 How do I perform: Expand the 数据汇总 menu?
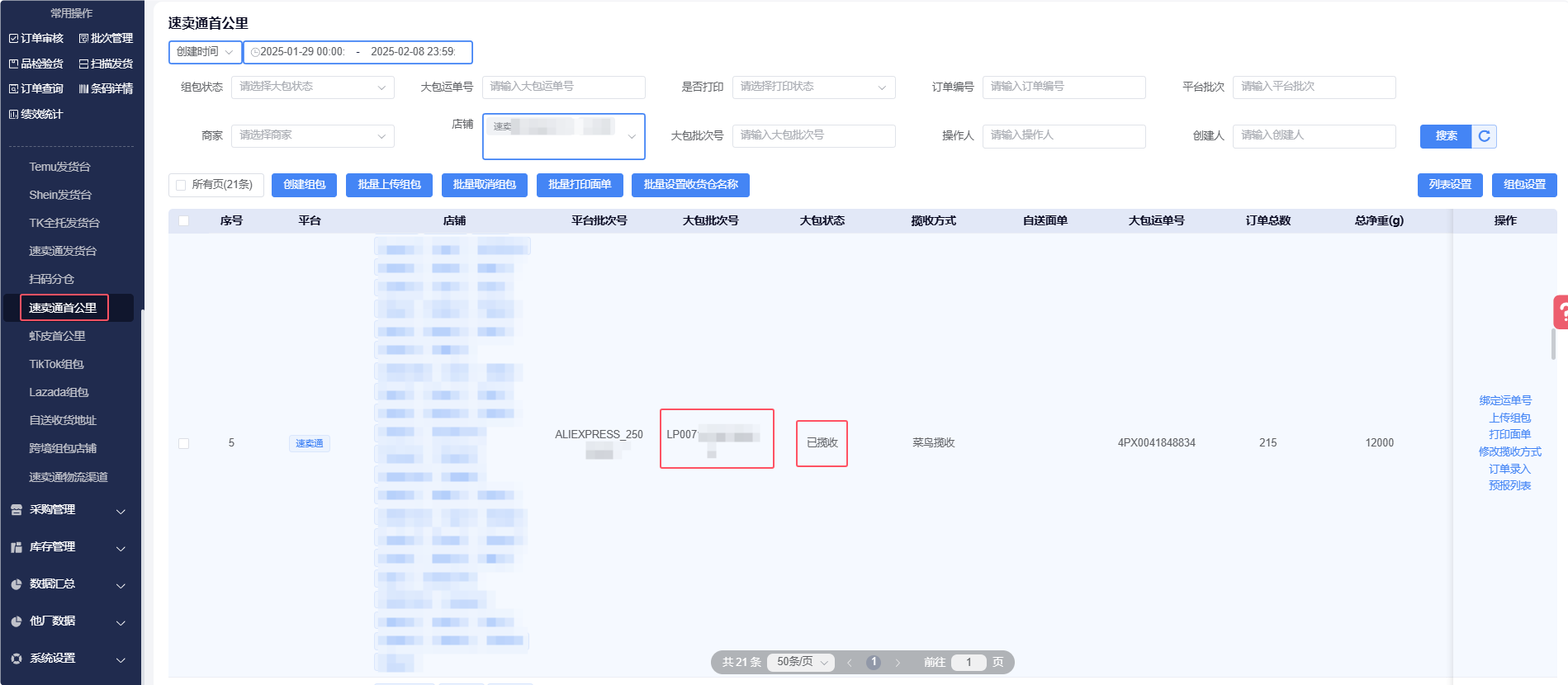click(121, 586)
